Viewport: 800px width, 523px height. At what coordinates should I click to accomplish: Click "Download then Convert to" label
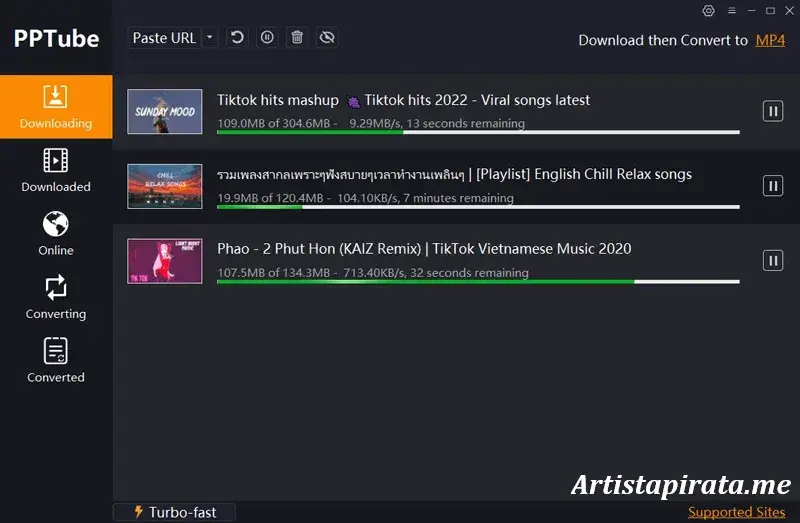point(663,40)
